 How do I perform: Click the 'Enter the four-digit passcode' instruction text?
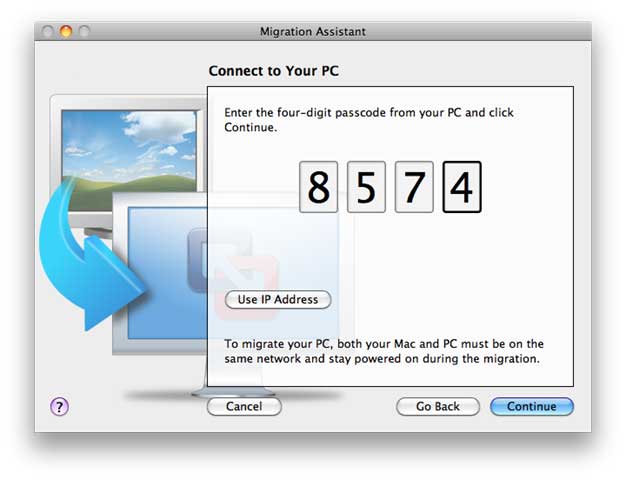click(368, 120)
